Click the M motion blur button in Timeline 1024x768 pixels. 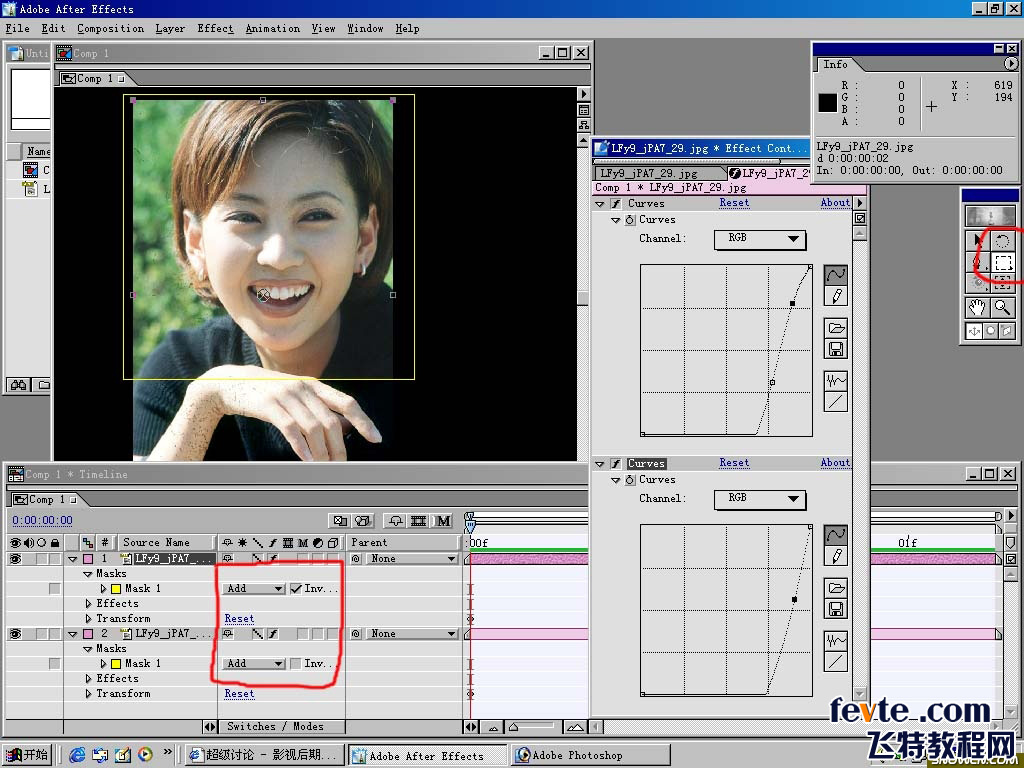tap(443, 520)
